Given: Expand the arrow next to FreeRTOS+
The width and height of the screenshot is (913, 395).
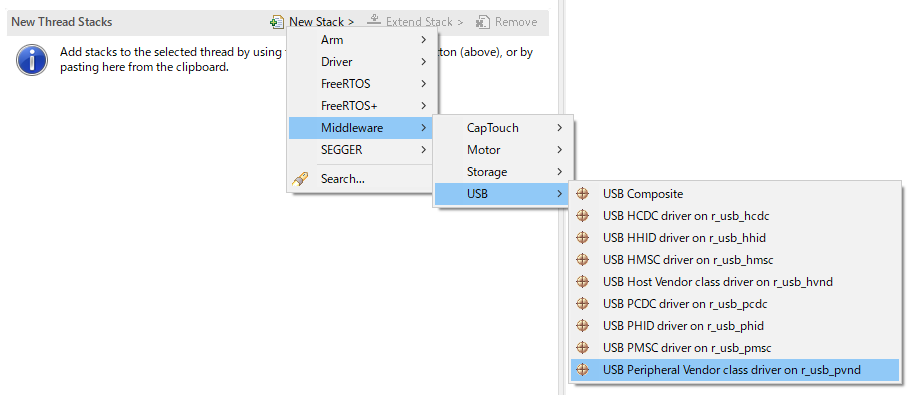Looking at the screenshot, I should 423,106.
